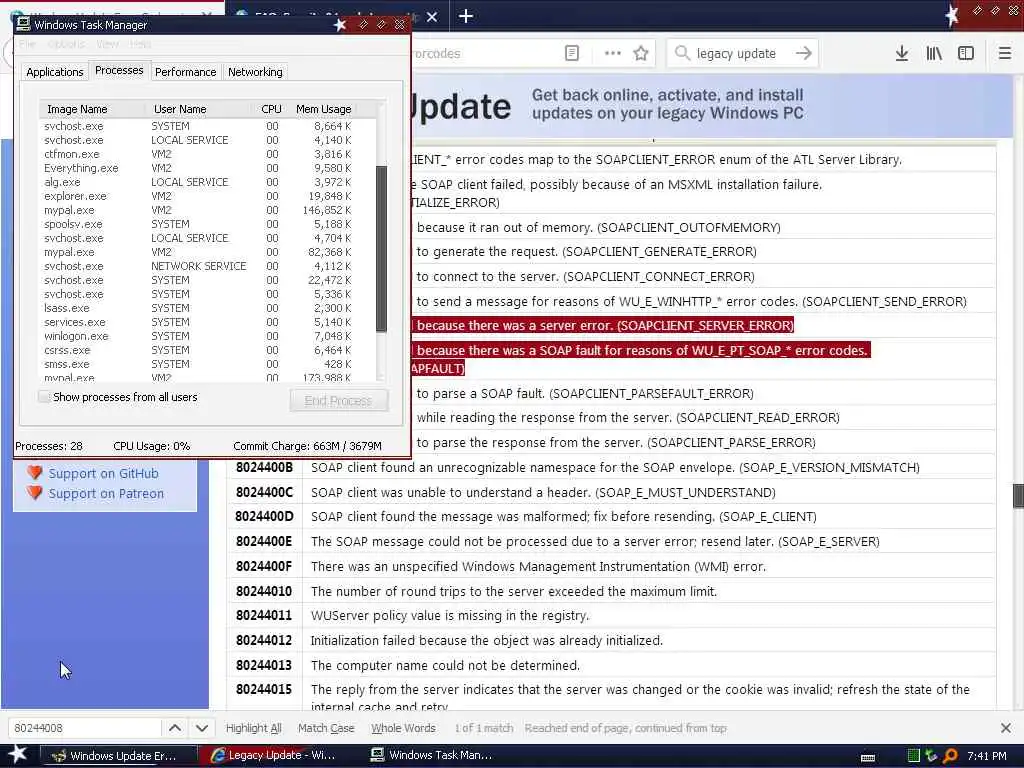This screenshot has height=768, width=1024.
Task: Click the find bar text field
Action: (85, 728)
